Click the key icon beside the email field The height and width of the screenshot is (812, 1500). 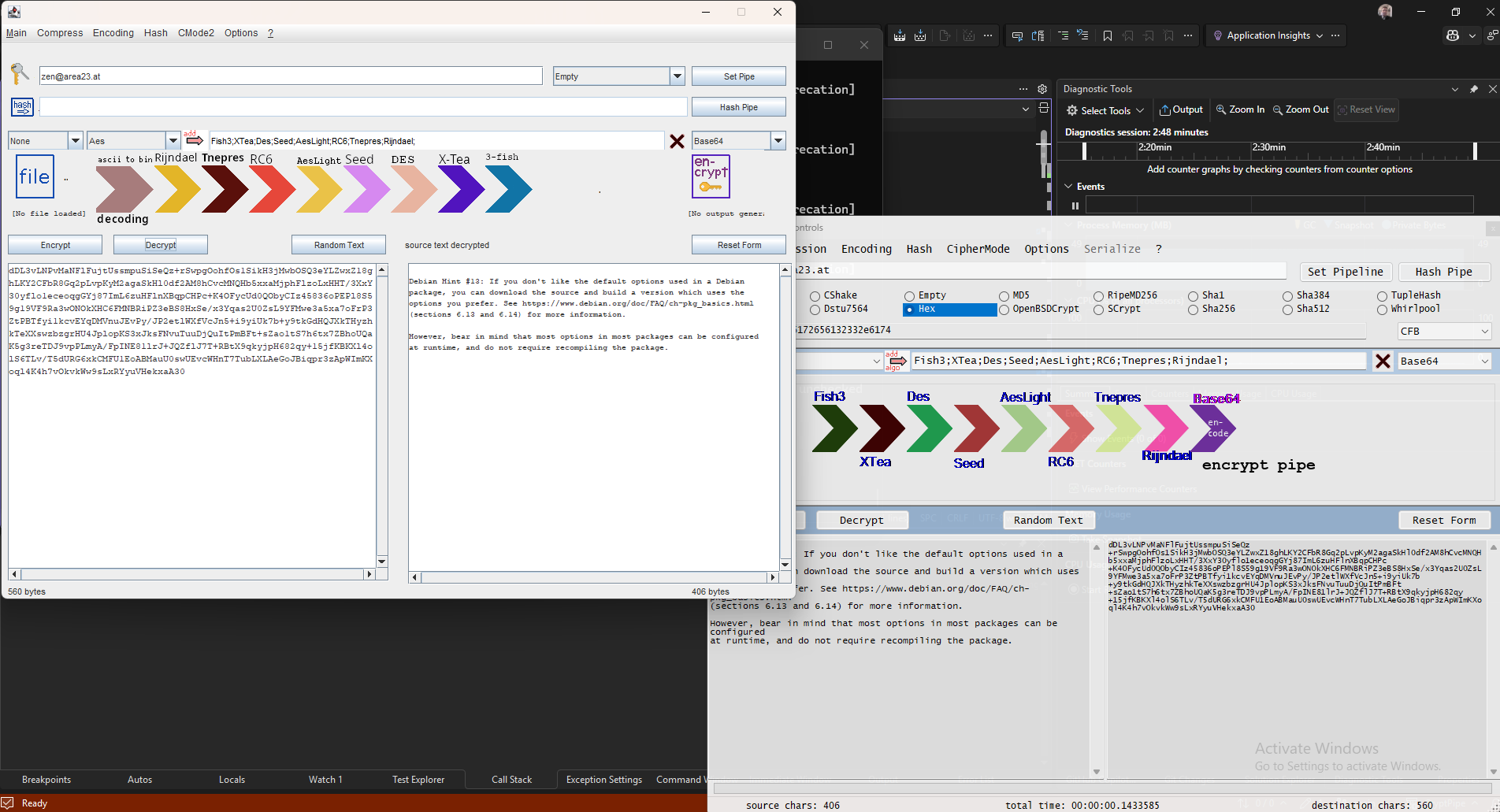pos(20,75)
